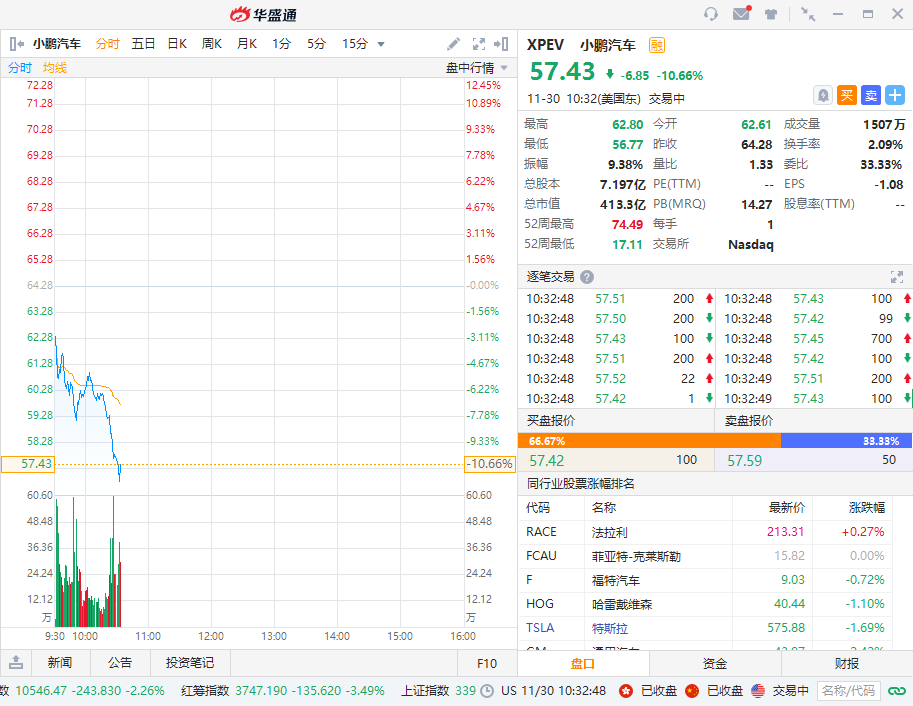Select the 资金 bottom tab

714,663
